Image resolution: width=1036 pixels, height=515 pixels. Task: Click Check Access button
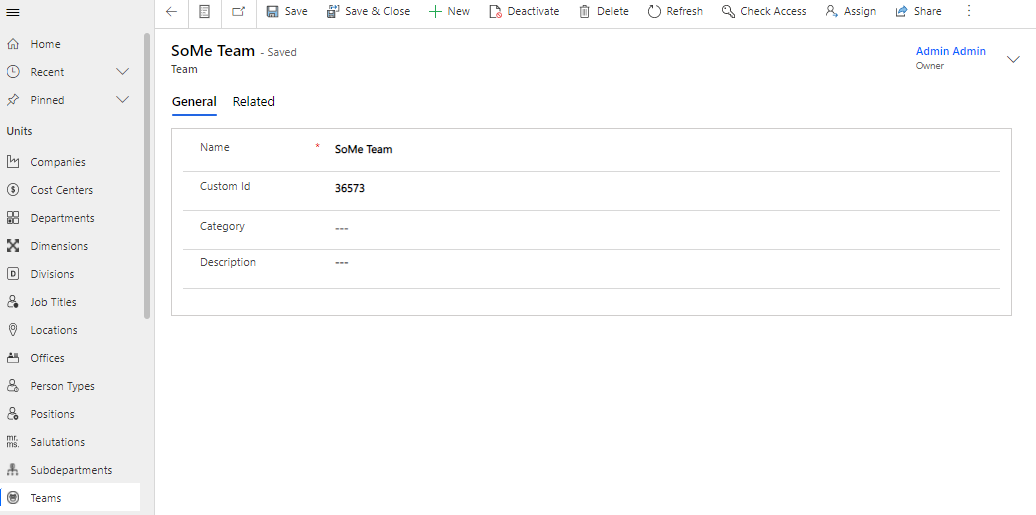pos(764,12)
